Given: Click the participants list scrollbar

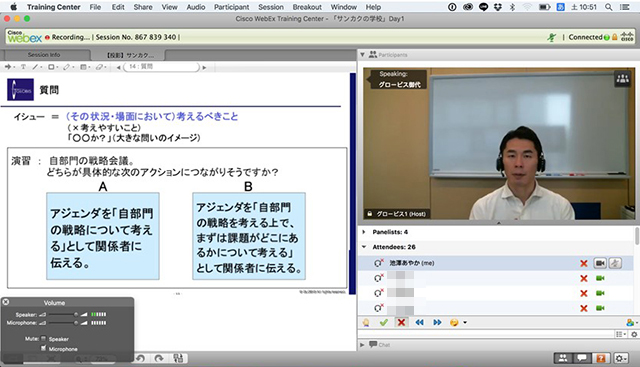Looking at the screenshot, I should pyautogui.click(x=637, y=237).
